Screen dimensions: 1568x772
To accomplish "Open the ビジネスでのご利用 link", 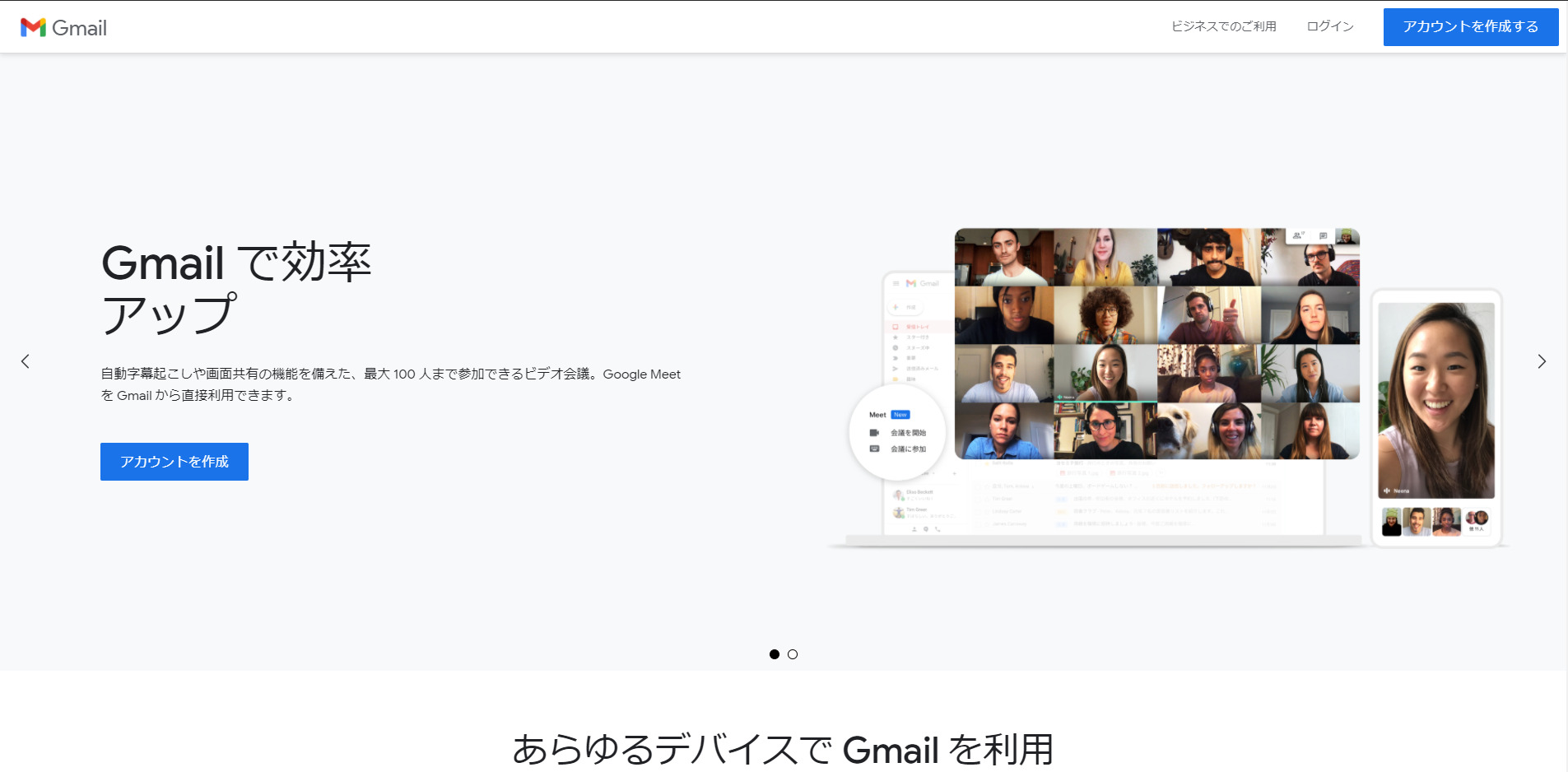I will (1223, 26).
